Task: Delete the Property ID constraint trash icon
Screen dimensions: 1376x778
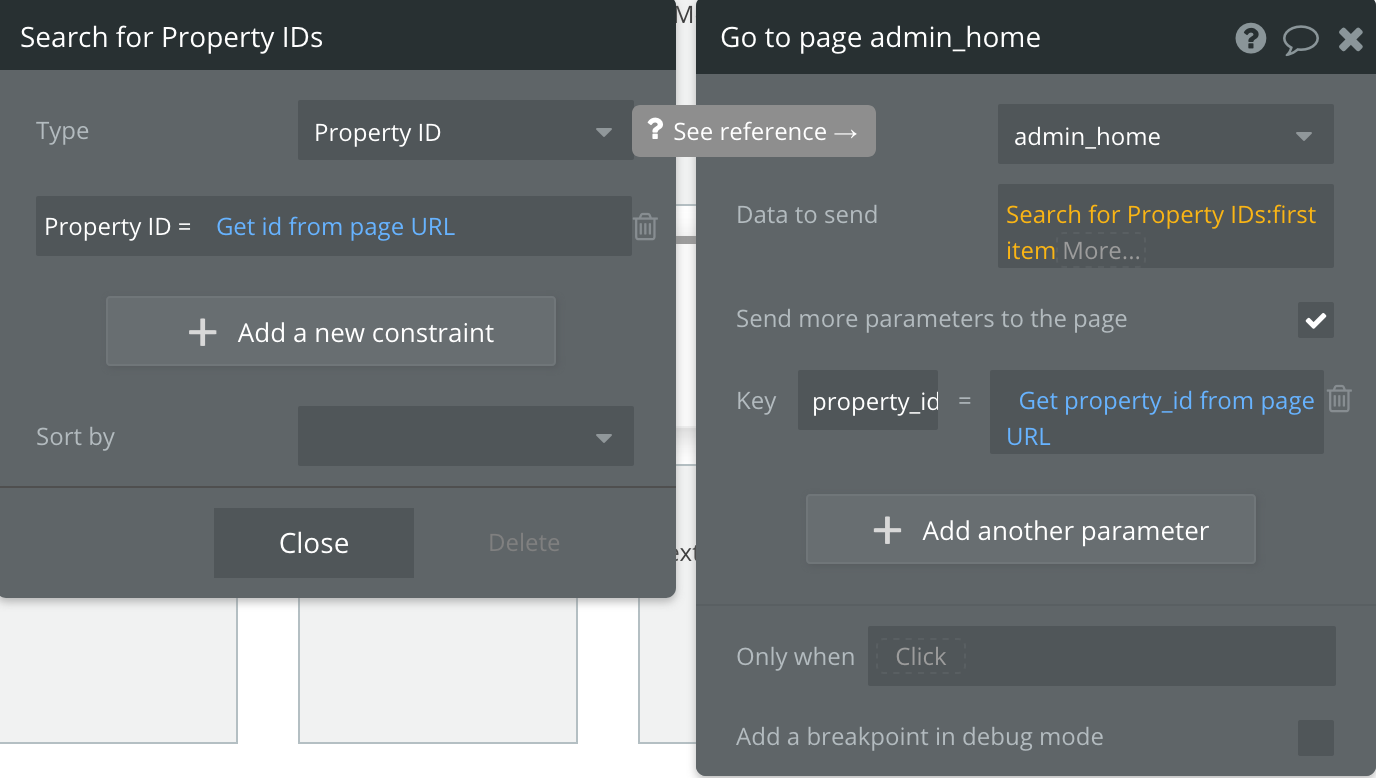Action: [x=646, y=227]
